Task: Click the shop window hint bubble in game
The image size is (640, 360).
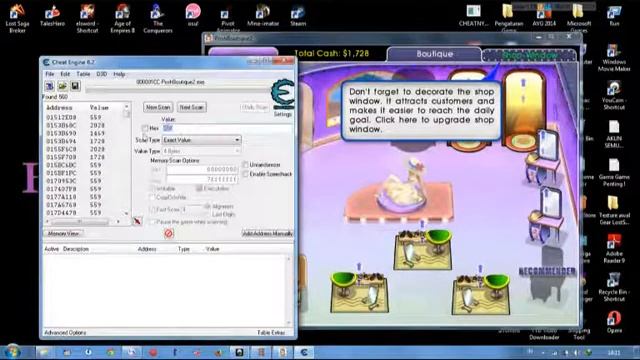Action: click(x=421, y=111)
